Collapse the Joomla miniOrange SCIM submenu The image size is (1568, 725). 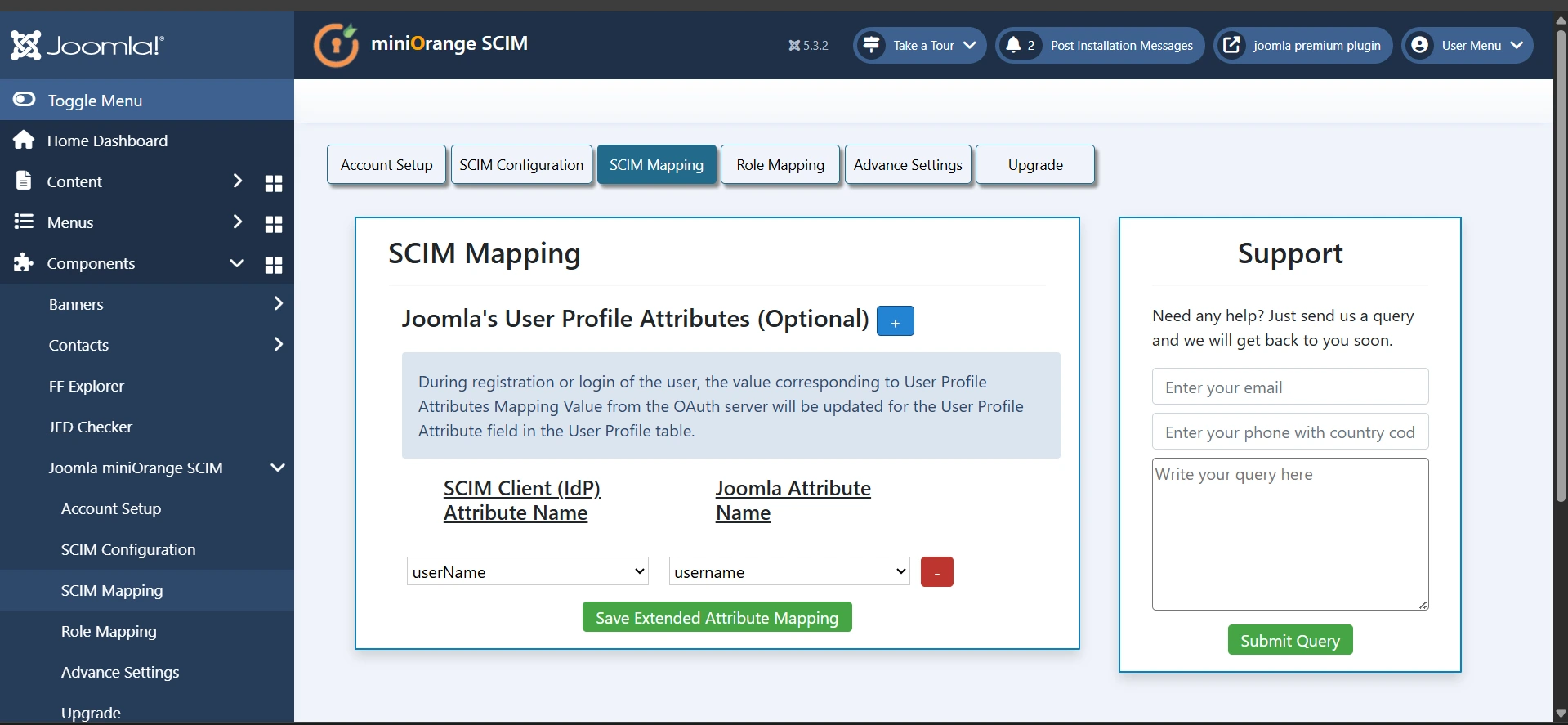pyautogui.click(x=278, y=468)
